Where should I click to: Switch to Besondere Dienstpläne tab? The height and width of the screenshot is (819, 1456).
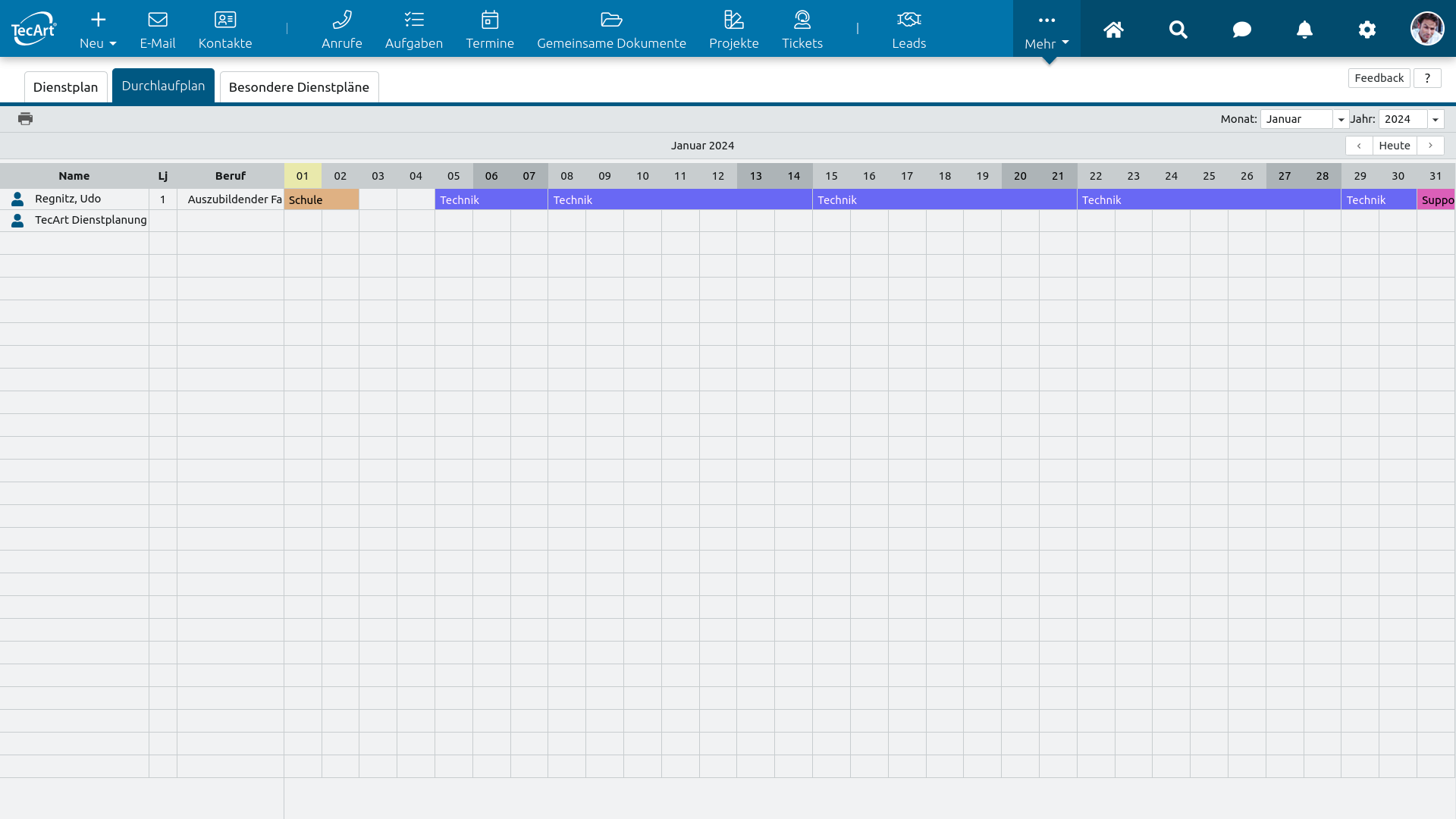299,87
